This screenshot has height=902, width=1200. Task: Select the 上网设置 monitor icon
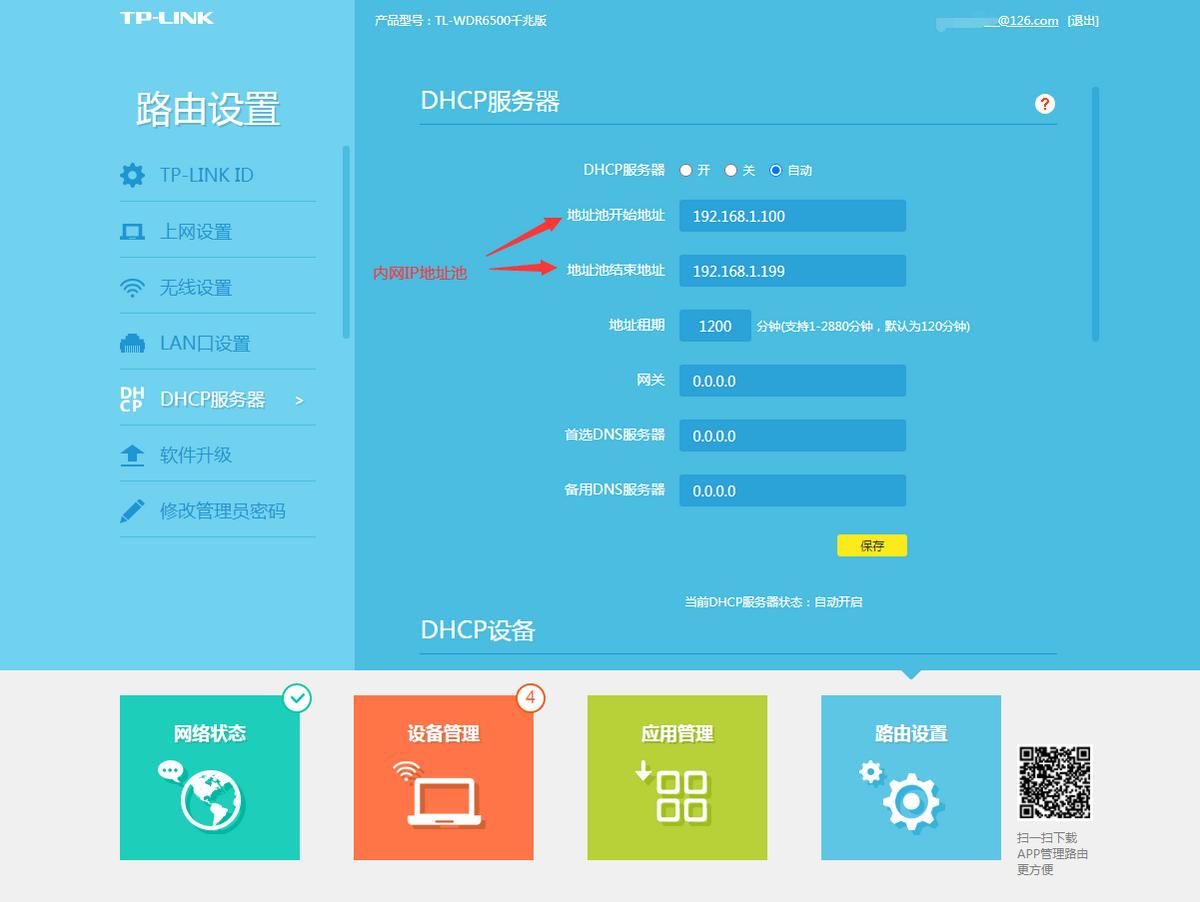tap(133, 230)
